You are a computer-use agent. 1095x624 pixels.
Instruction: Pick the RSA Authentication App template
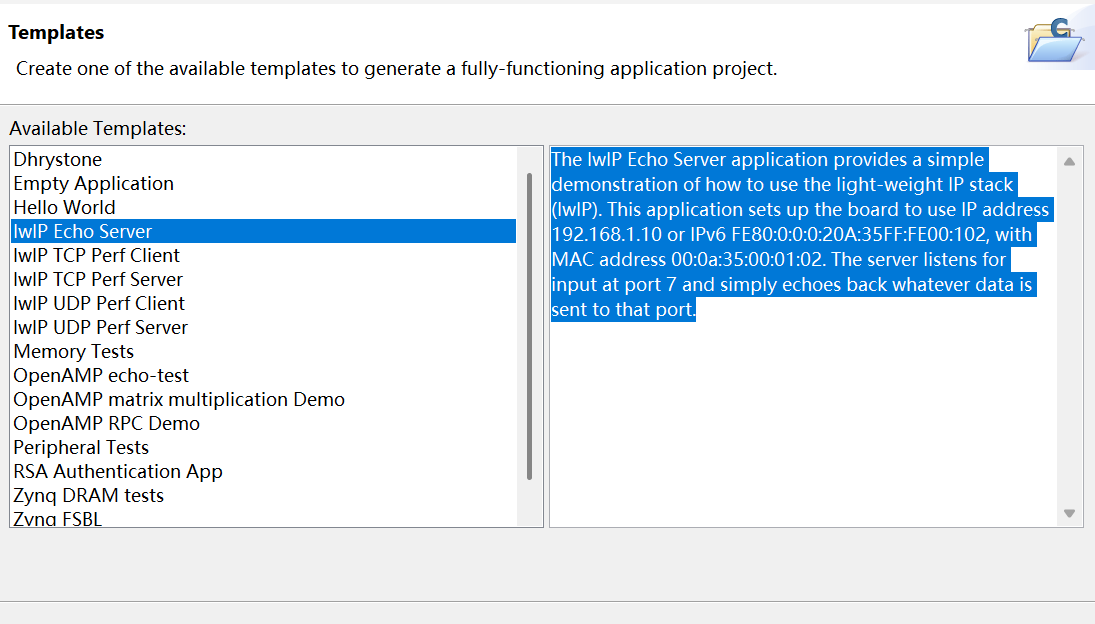264,471
